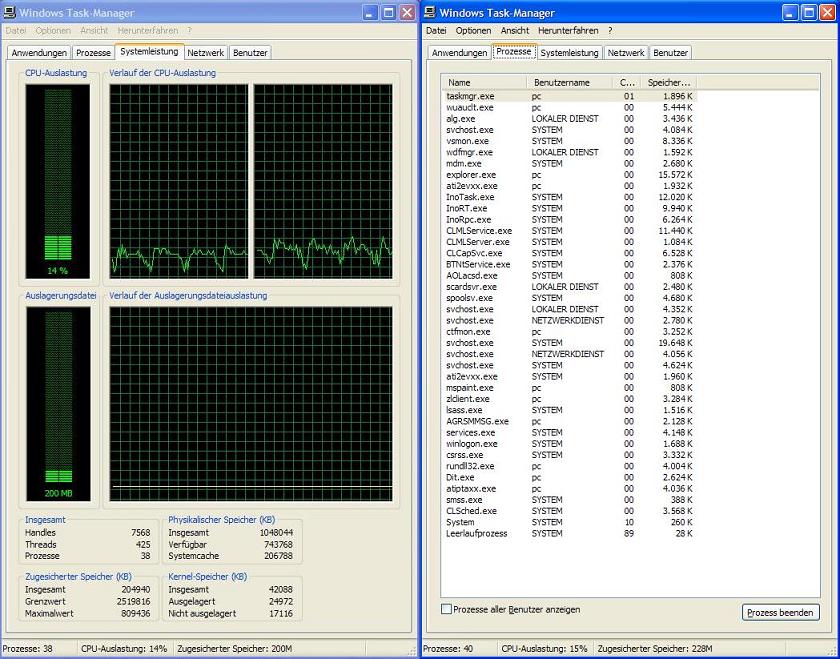Image resolution: width=840 pixels, height=659 pixels.
Task: Switch to Systemleistung tab in the right window
Action: click(x=569, y=53)
